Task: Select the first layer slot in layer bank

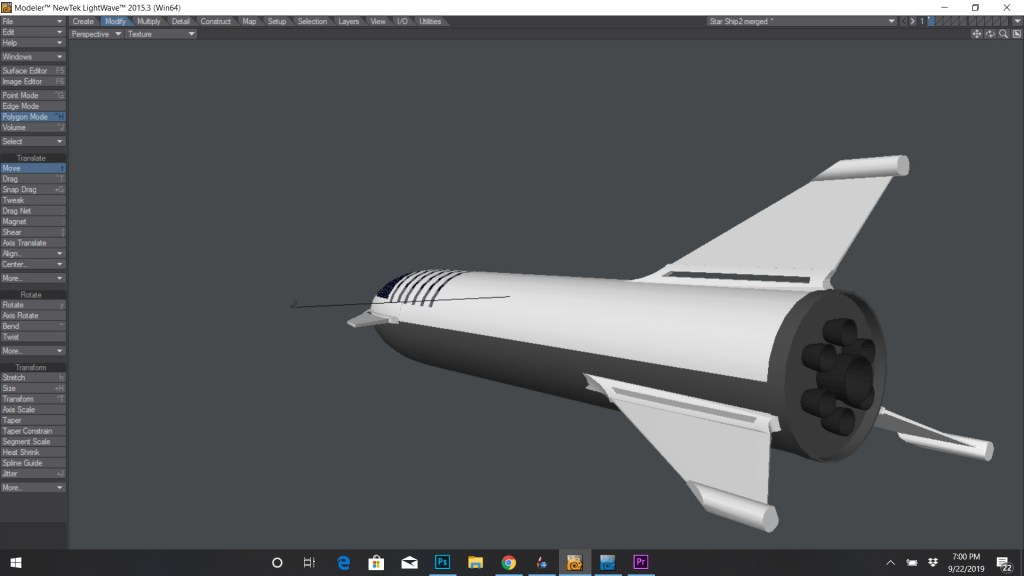Action: coord(931,21)
